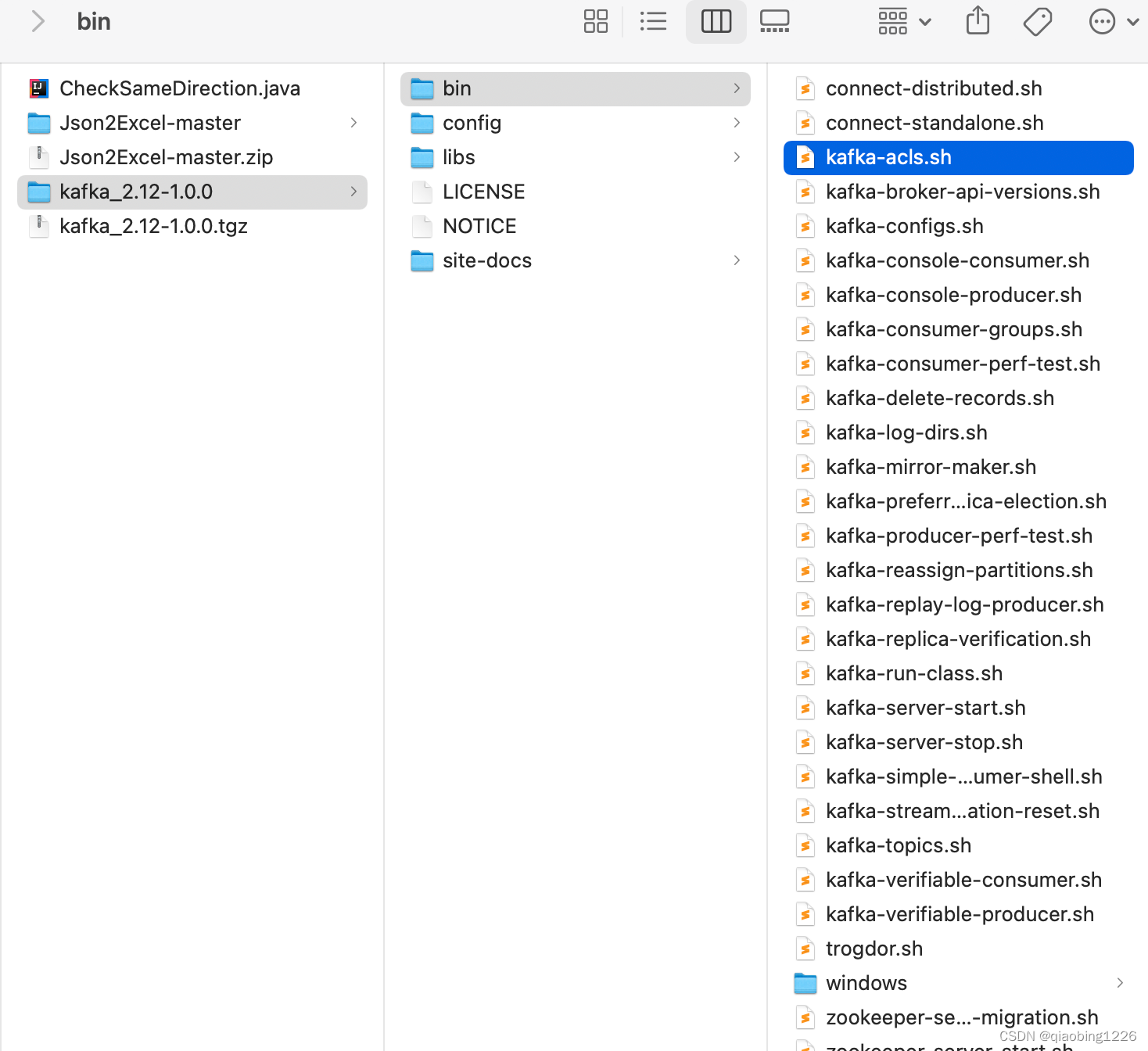This screenshot has height=1051, width=1148.
Task: Click the kafka-reassign-partitions.sh script icon
Action: [805, 570]
